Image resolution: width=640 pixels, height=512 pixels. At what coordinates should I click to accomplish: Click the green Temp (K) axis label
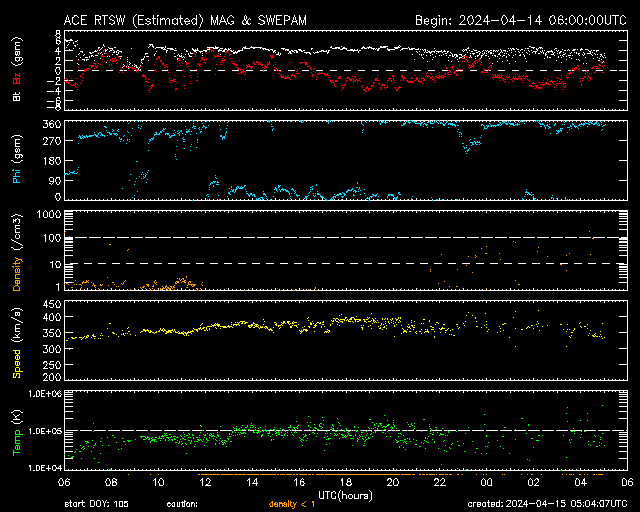pos(17,432)
